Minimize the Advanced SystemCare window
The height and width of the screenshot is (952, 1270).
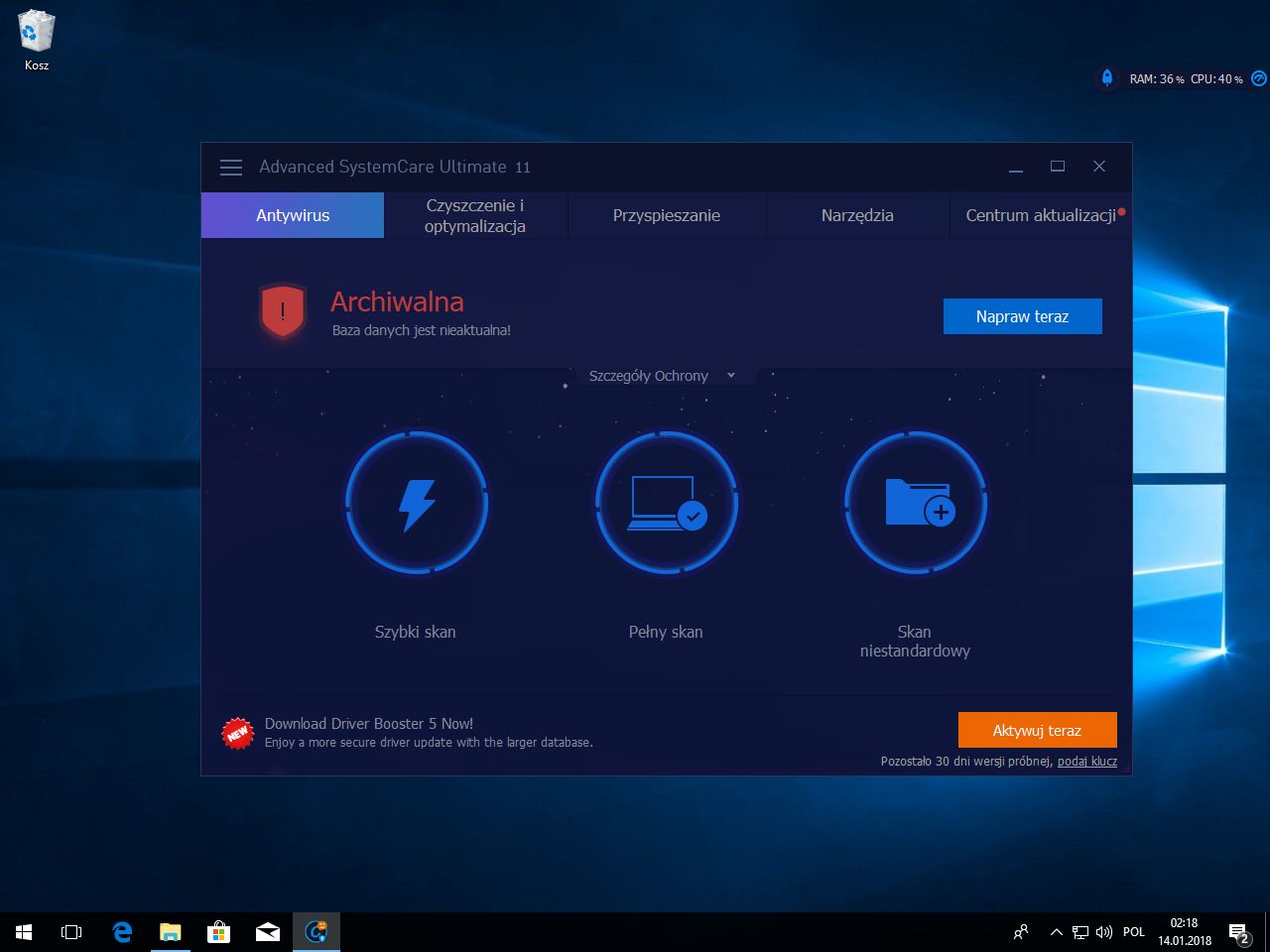click(x=1016, y=167)
